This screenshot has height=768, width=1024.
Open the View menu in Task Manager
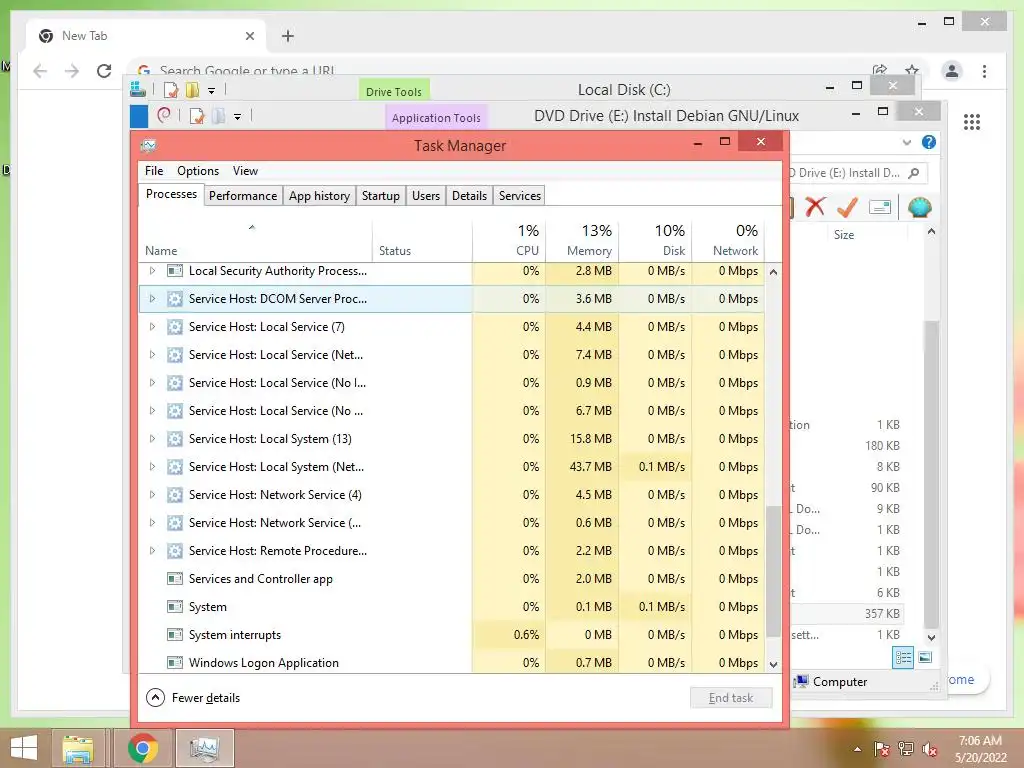(246, 171)
